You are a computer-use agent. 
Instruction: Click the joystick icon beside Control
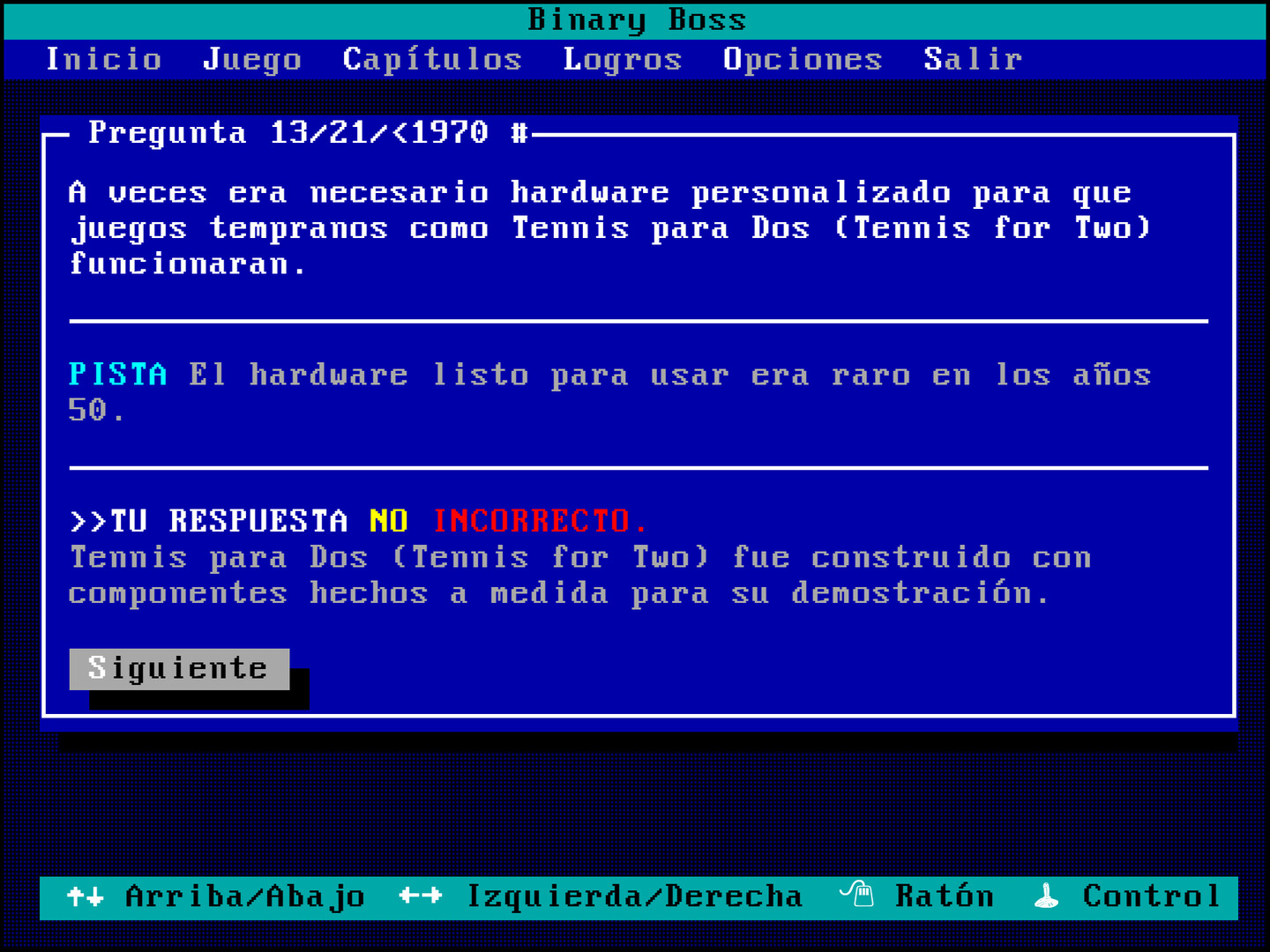click(x=1046, y=896)
